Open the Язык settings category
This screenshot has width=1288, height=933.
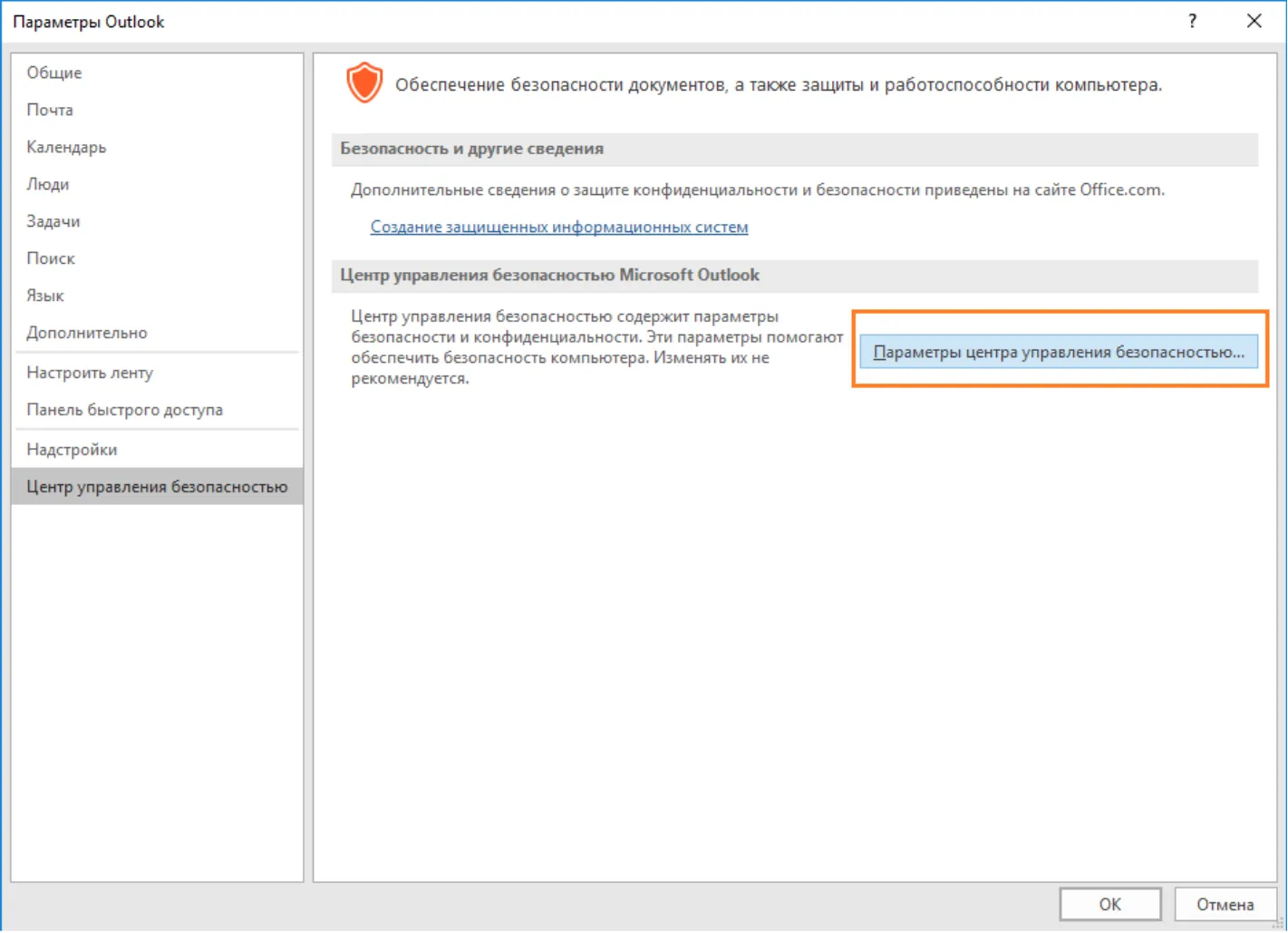click(x=157, y=296)
